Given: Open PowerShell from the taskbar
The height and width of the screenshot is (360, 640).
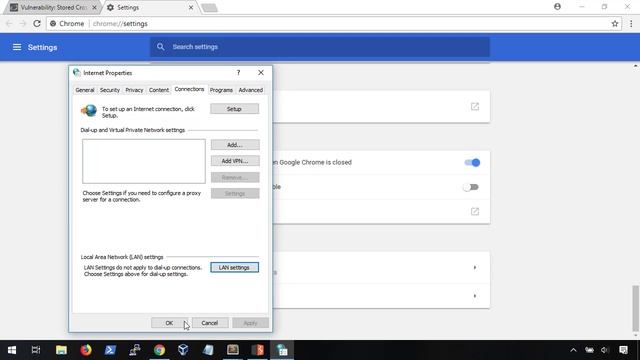Looking at the screenshot, I should point(110,350).
